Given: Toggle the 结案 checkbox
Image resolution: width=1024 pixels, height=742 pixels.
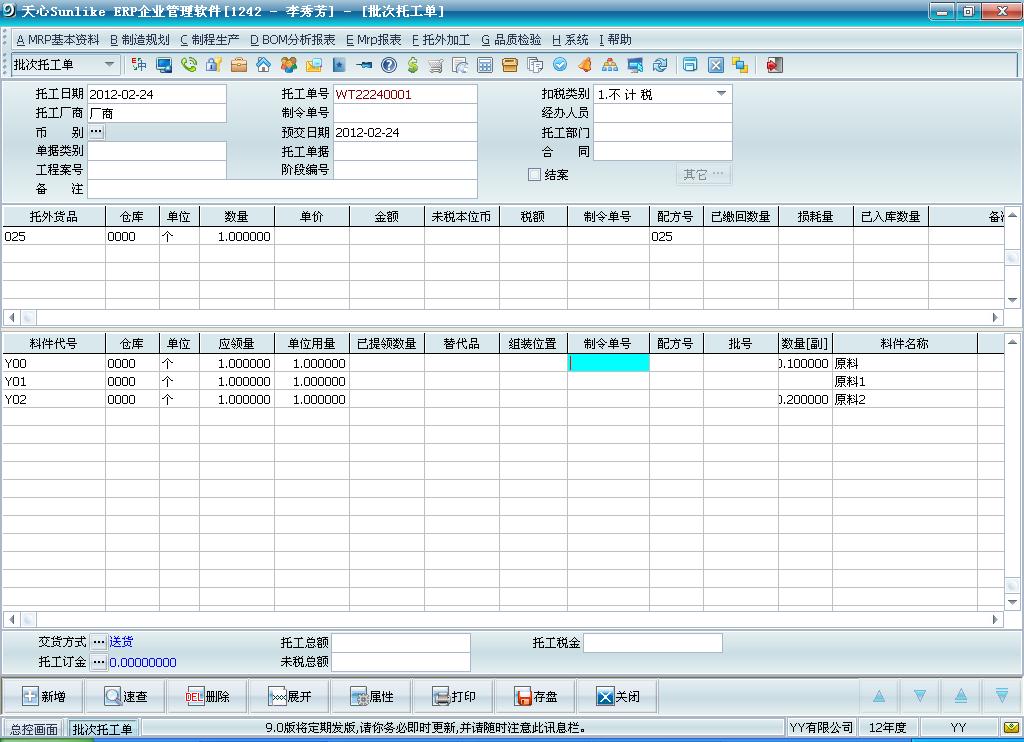Looking at the screenshot, I should pyautogui.click(x=534, y=175).
